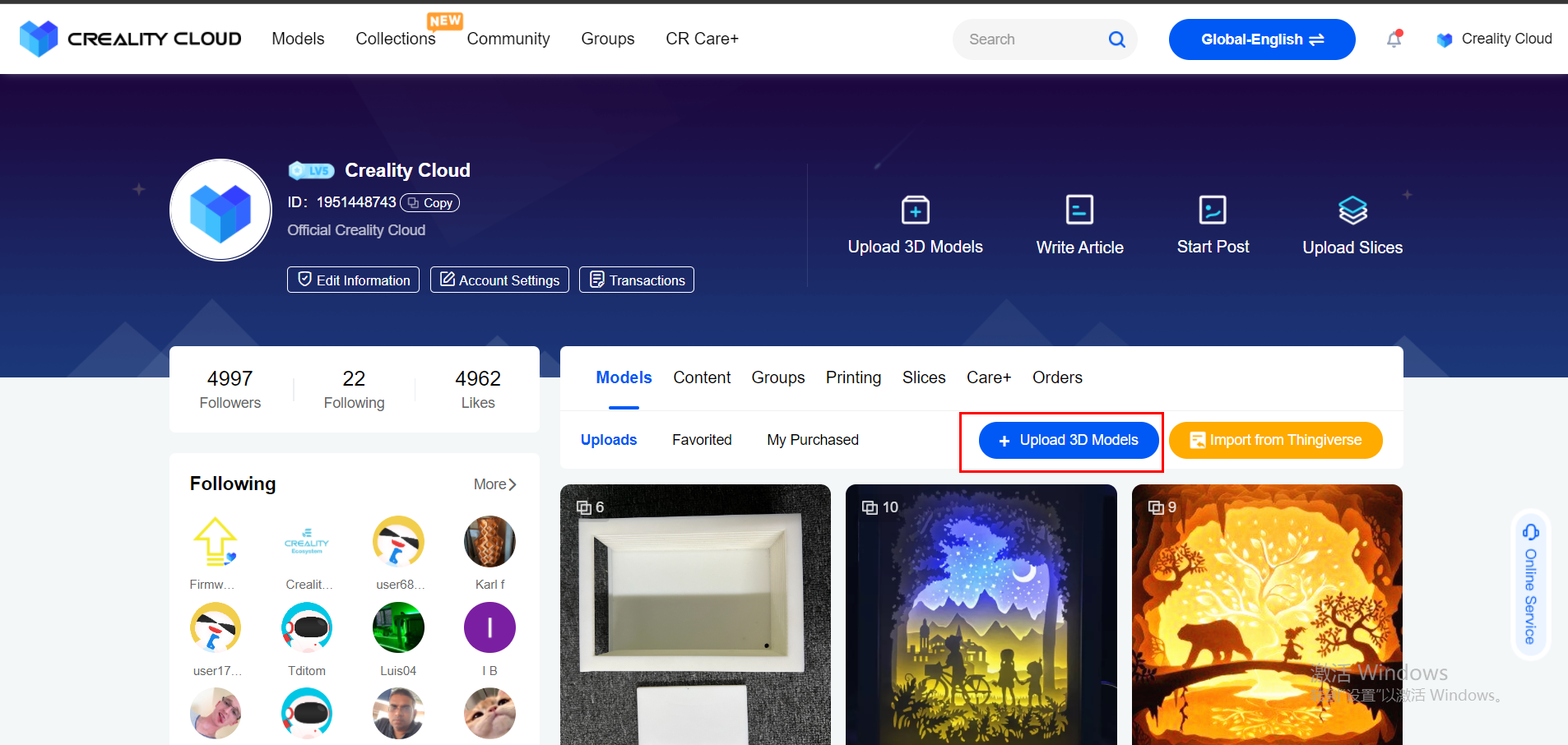
Task: Switch to the Favorited tab
Action: [x=702, y=440]
